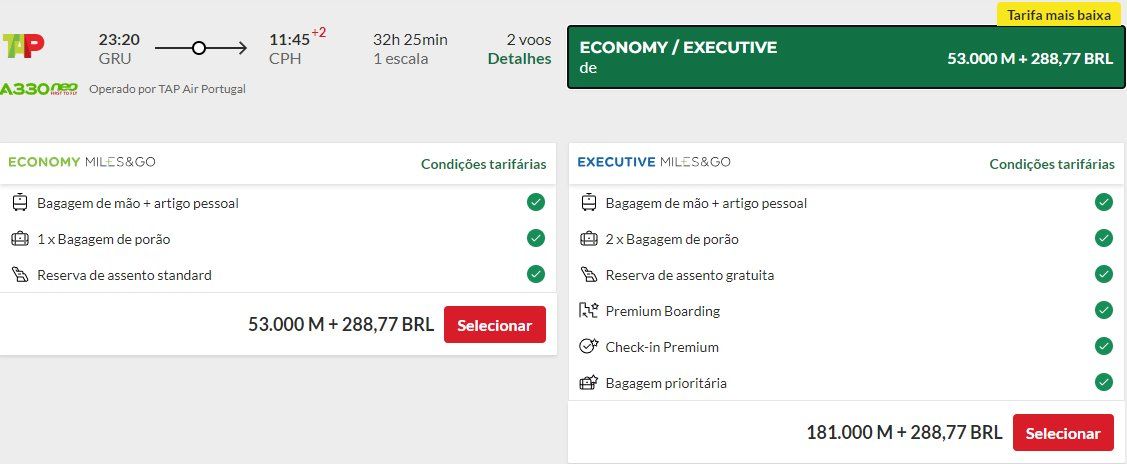Click the A330neo aircraft badge
Screen dimensions: 1127x464
click(39, 89)
